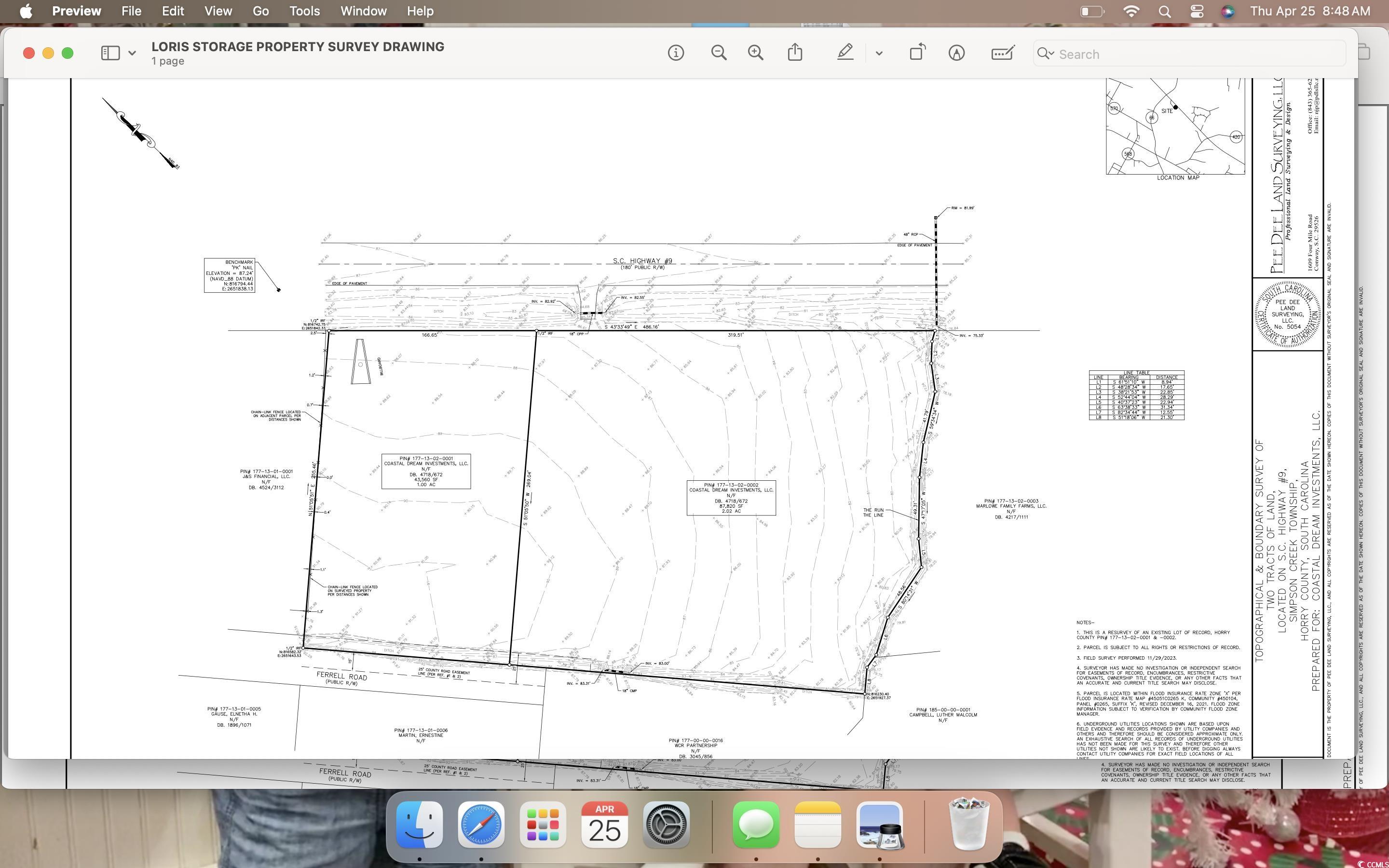Open Spotlight search in the menu bar
The width and height of the screenshot is (1389, 868).
coord(1165,12)
